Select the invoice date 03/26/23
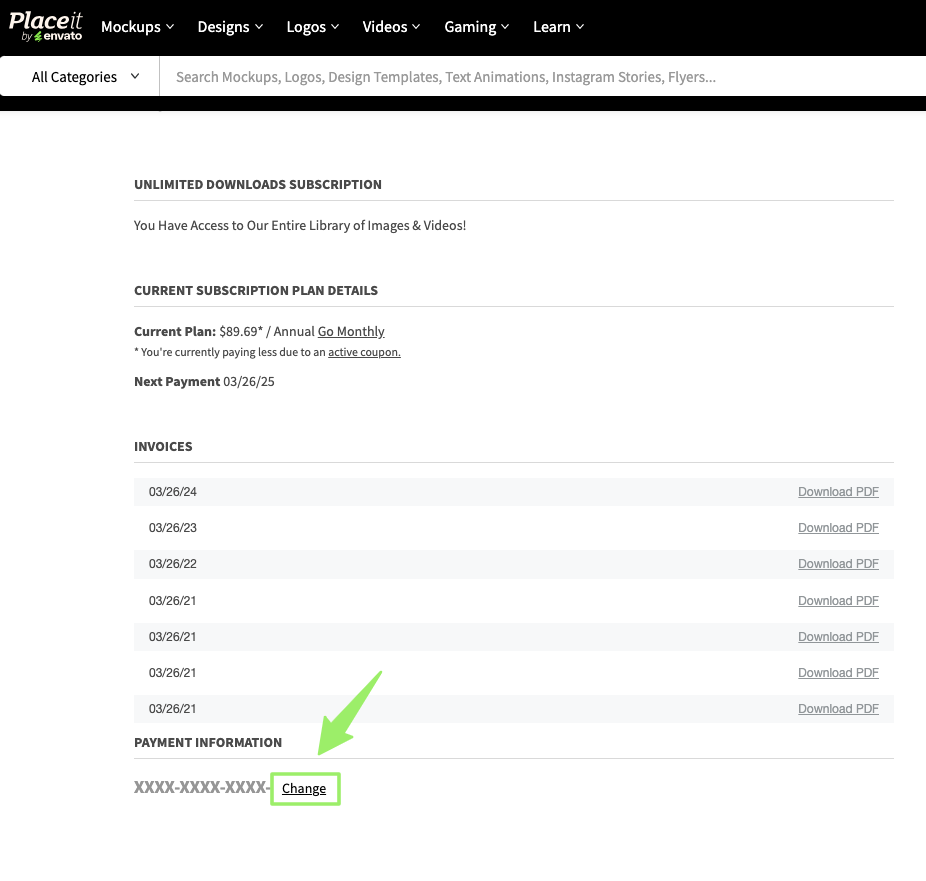The image size is (926, 881). click(x=172, y=528)
